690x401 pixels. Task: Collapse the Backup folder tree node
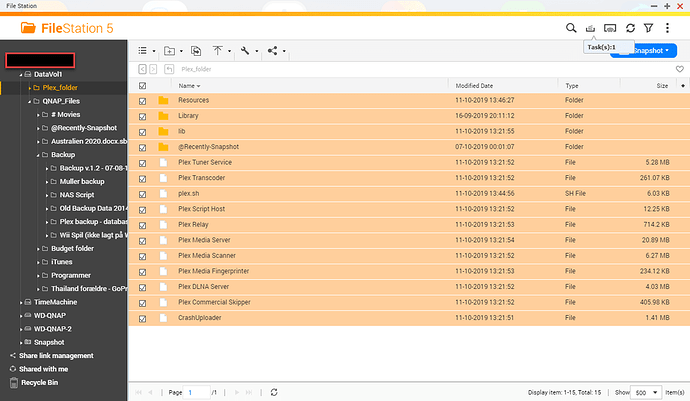38,155
